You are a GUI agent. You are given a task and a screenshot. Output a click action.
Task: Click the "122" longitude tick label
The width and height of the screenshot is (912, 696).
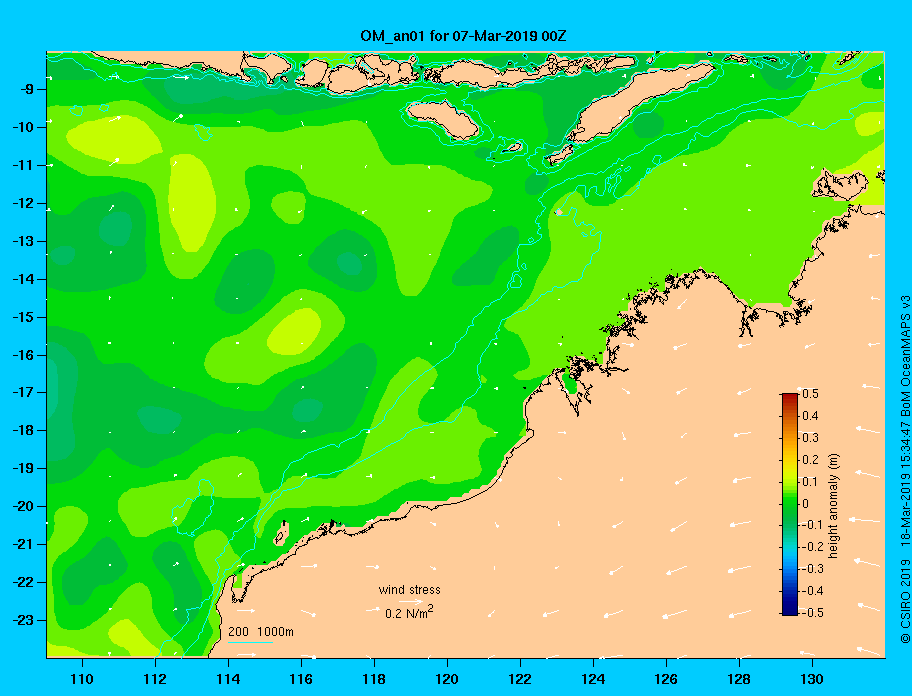point(520,679)
